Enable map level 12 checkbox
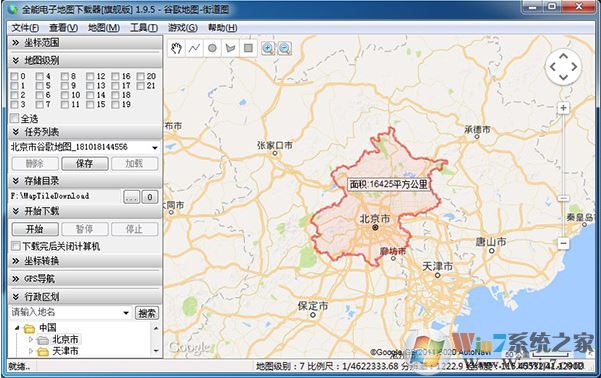The width and height of the screenshot is (601, 378). tap(90, 76)
